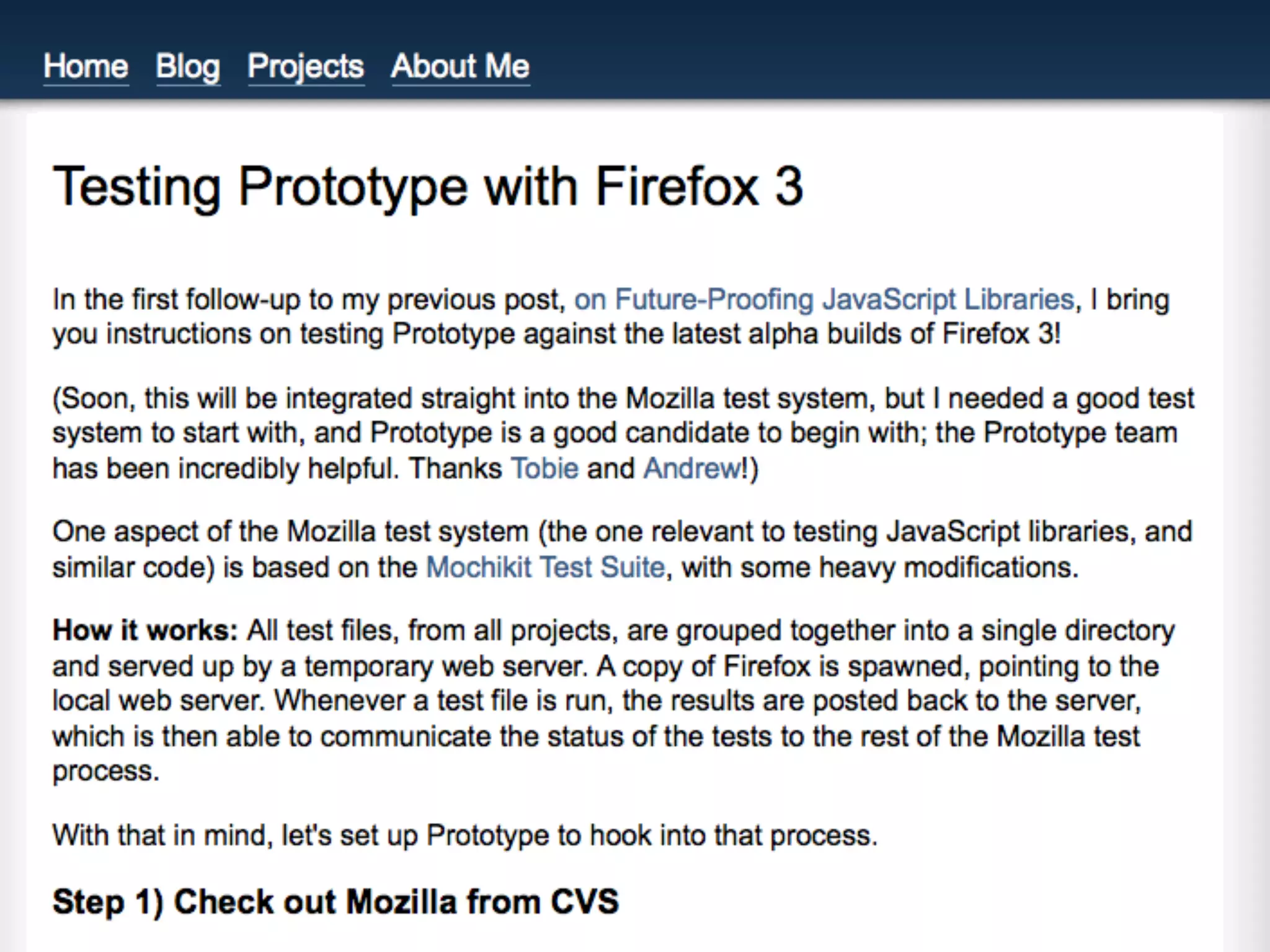Click the word 'Thanks' before Tobie
The image size is (1270, 952).
pyautogui.click(x=455, y=469)
